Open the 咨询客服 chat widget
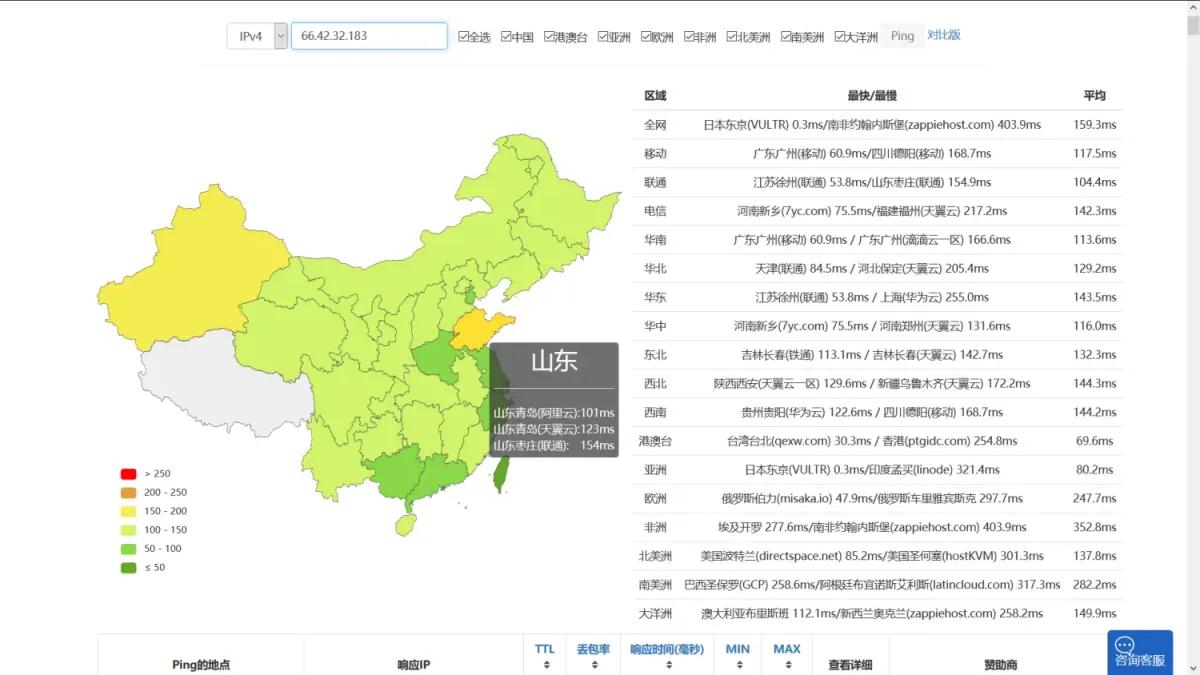1200x675 pixels. tap(1139, 651)
